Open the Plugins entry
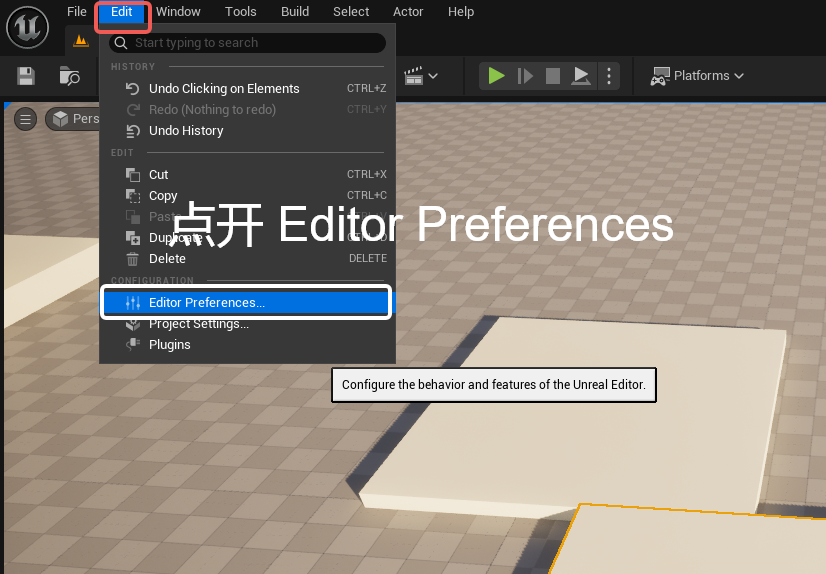826x574 pixels. [x=248, y=344]
